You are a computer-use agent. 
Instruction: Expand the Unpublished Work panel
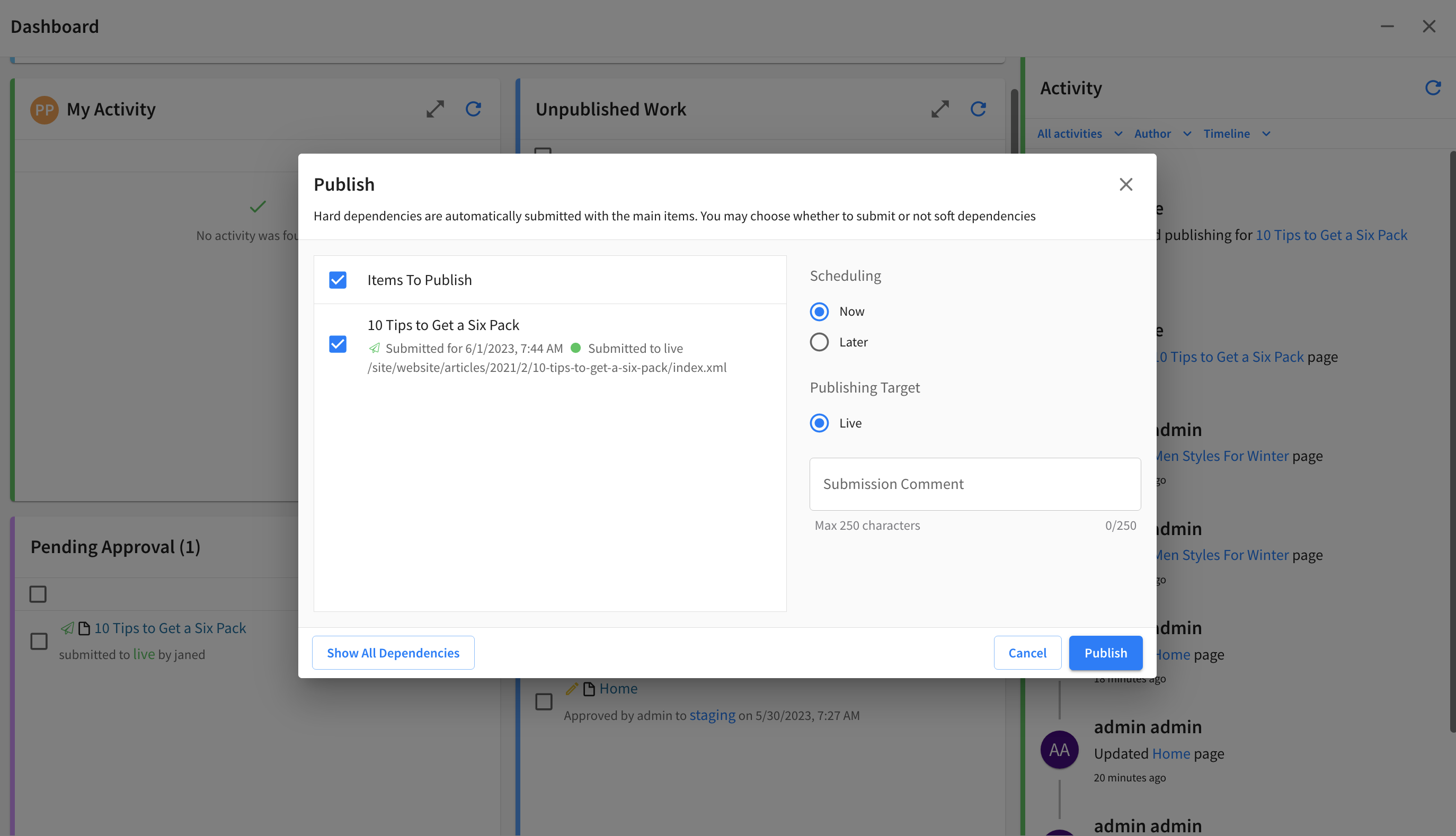pos(940,109)
